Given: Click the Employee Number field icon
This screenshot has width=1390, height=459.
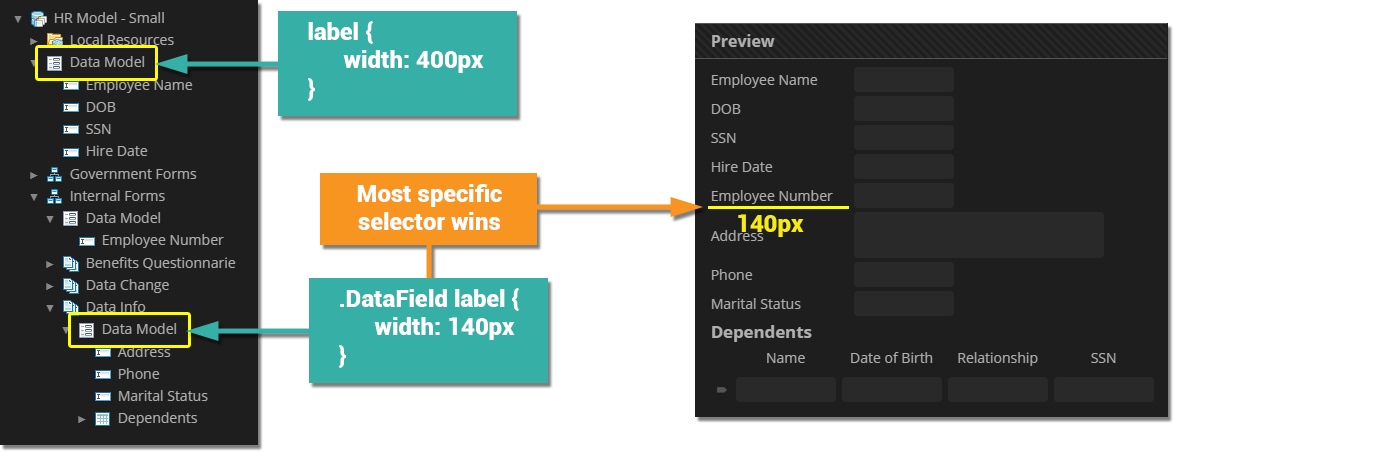Looking at the screenshot, I should coord(87,240).
